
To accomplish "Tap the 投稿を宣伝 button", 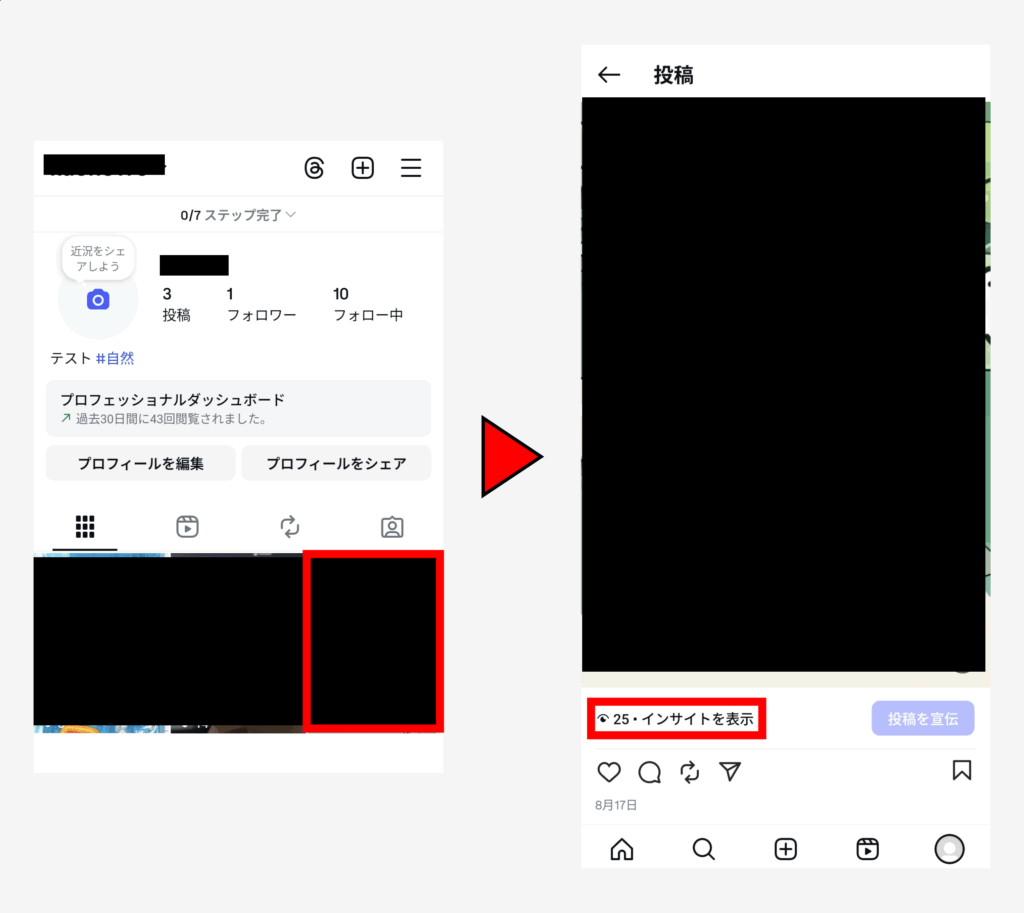I will coord(922,718).
